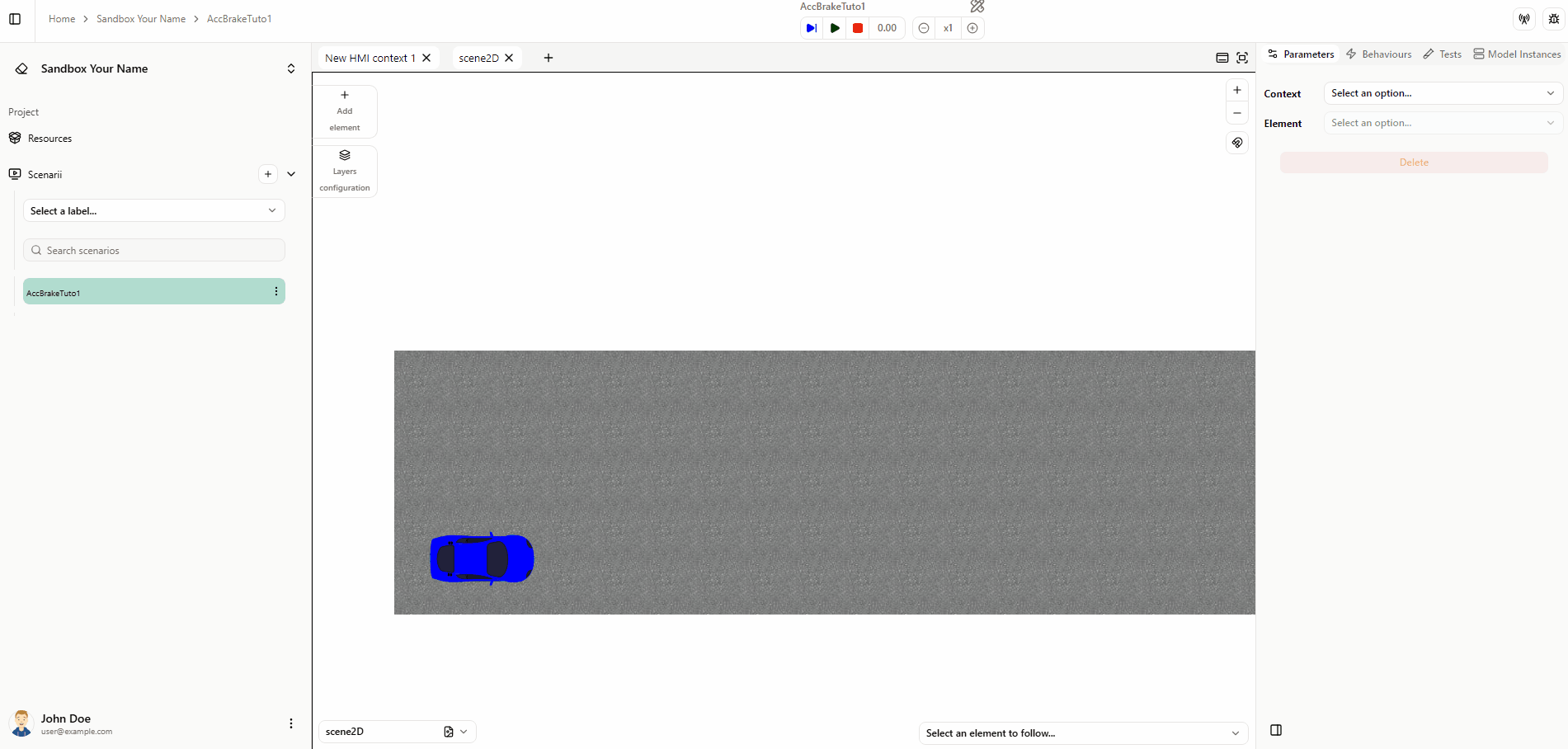The height and width of the screenshot is (749, 1568).
Task: Zoom out of the 2D scene
Action: pyautogui.click(x=1236, y=113)
